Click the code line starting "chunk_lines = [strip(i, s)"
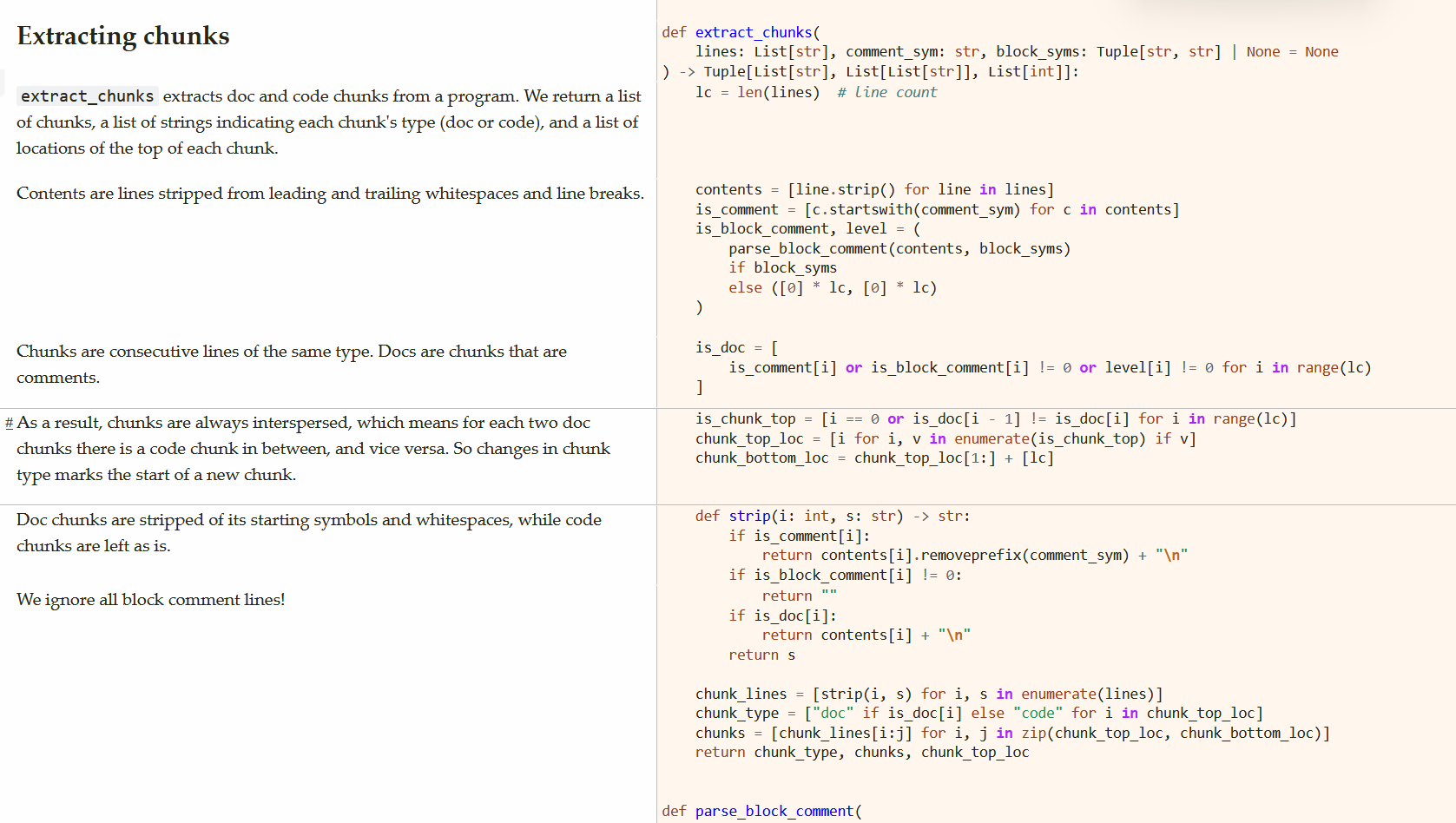 (x=929, y=695)
